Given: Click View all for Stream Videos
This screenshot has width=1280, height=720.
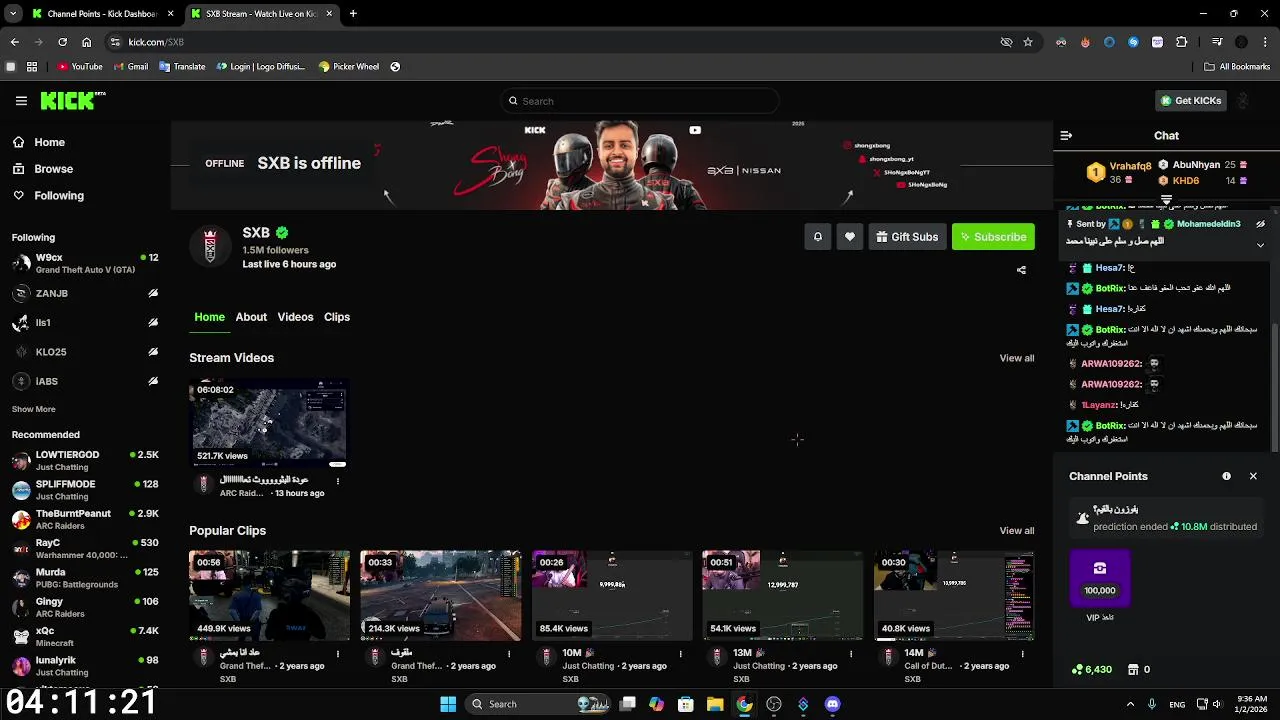Looking at the screenshot, I should click(x=1017, y=358).
